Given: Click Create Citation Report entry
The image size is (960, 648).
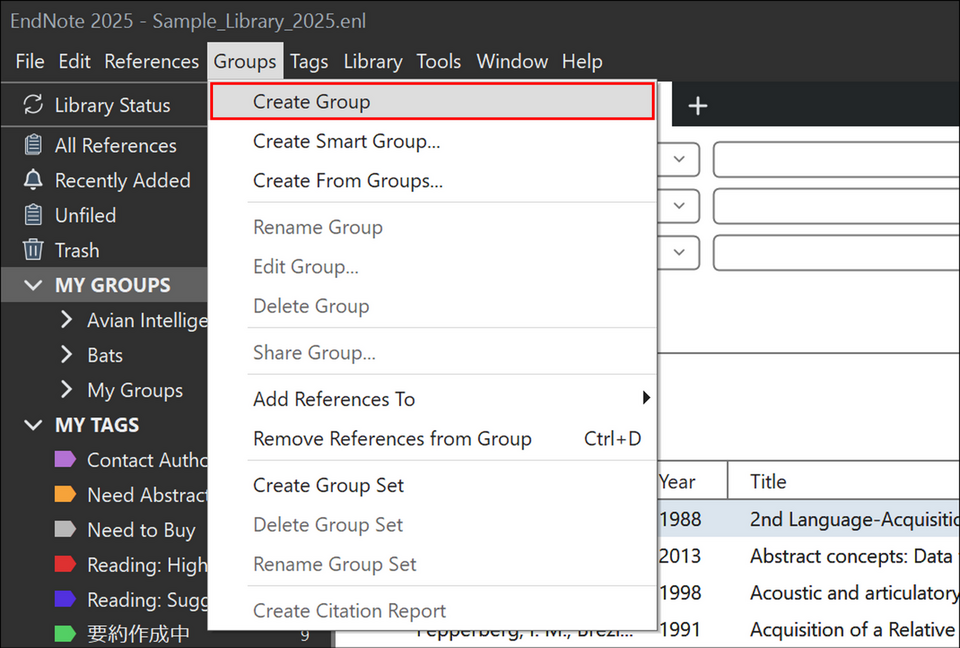Looking at the screenshot, I should click(x=432, y=610).
